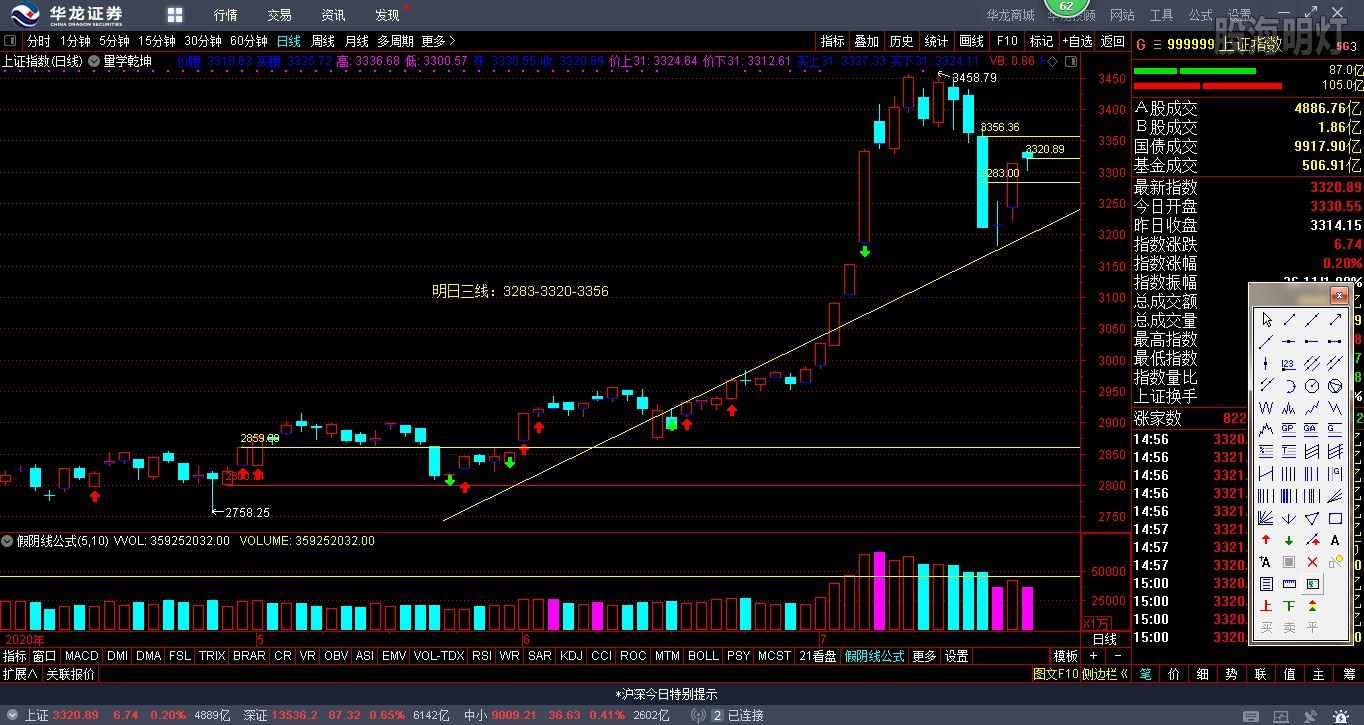Select the arrow pointer tool in drawing palette

coord(1267,320)
